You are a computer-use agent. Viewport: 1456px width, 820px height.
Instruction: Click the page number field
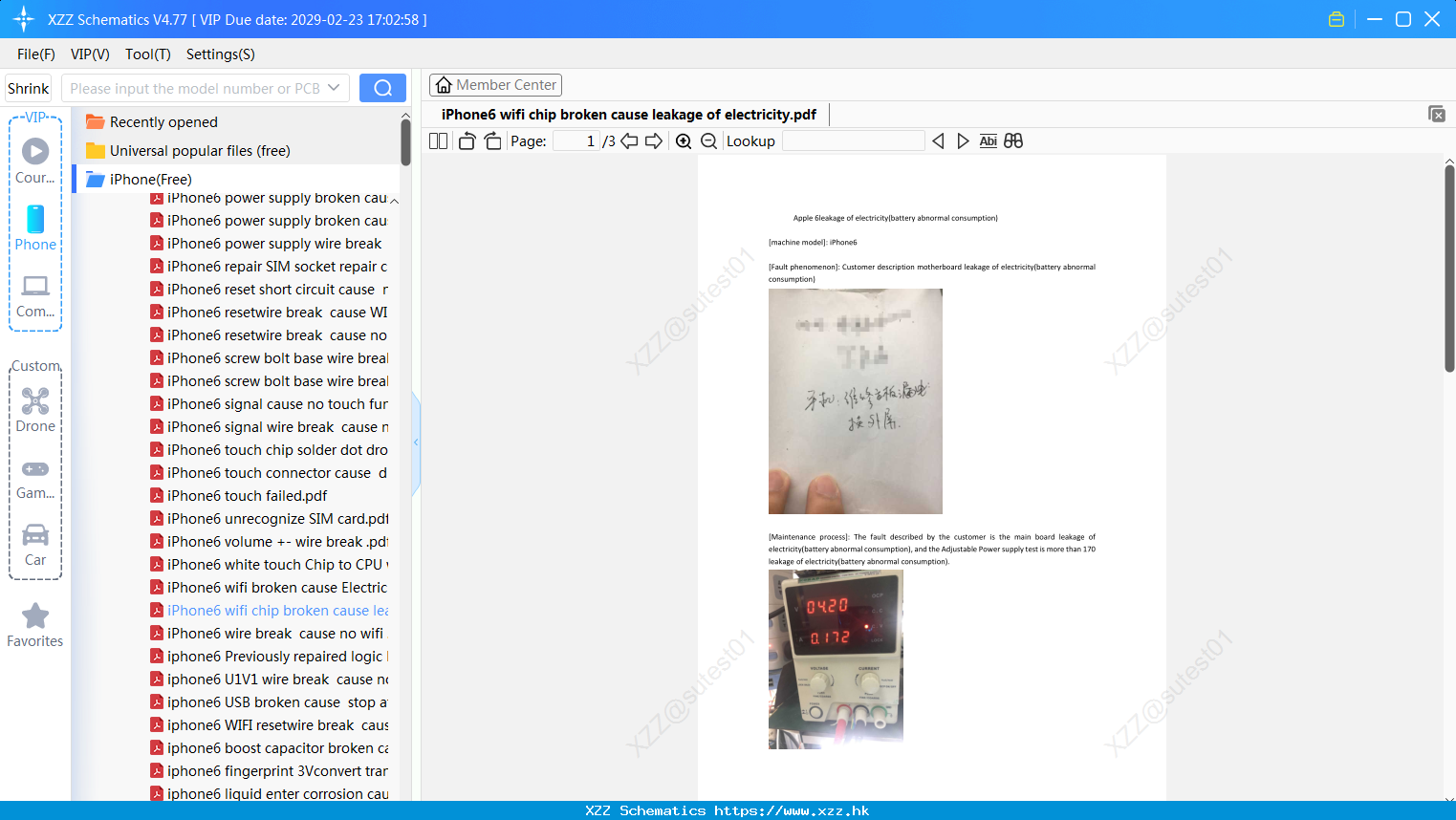(576, 141)
